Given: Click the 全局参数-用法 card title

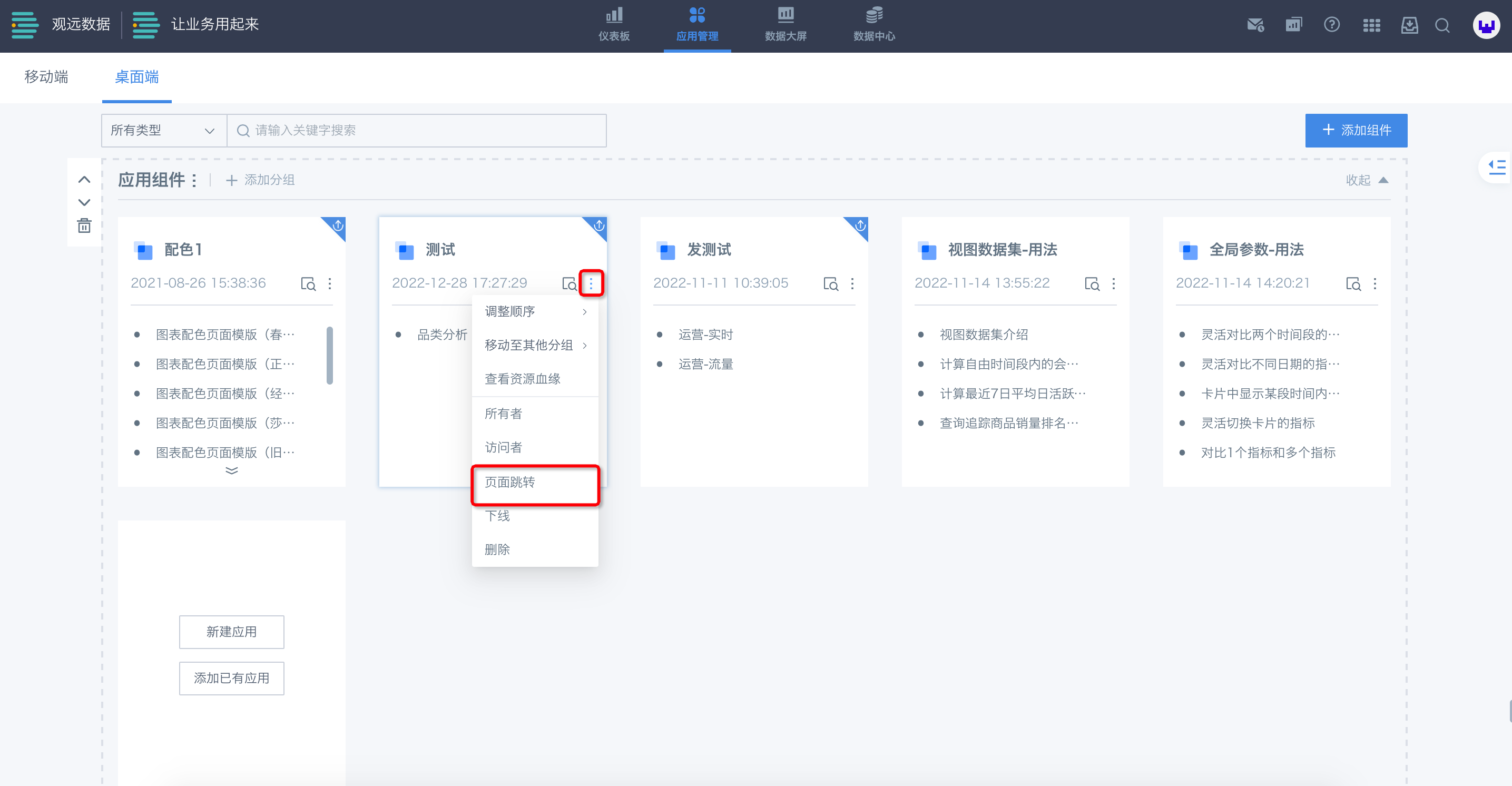Looking at the screenshot, I should (1256, 250).
